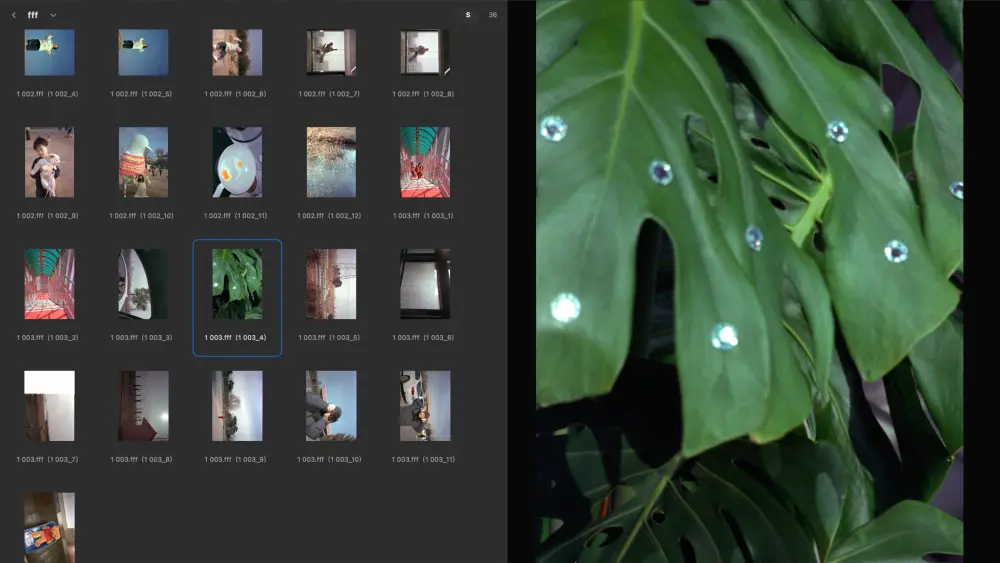Click file name 1 002.fff (1 002_11)
The height and width of the screenshot is (563, 1000).
coord(235,216)
